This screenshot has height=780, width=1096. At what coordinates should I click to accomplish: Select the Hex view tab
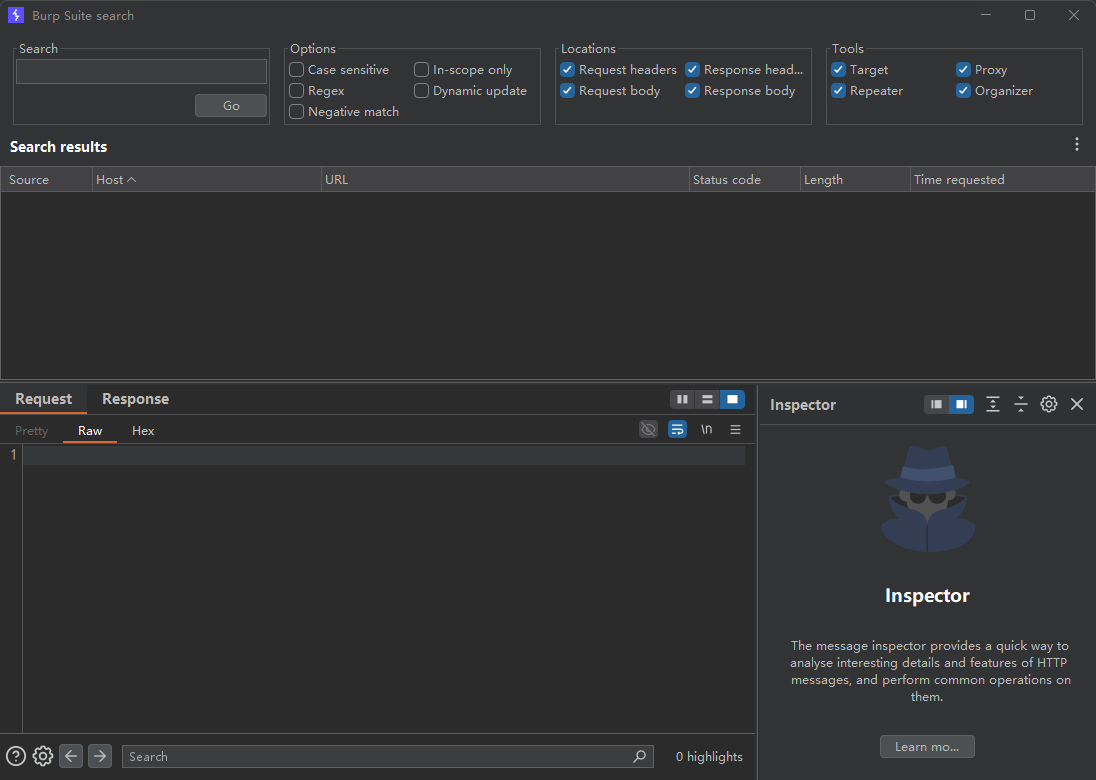(143, 431)
